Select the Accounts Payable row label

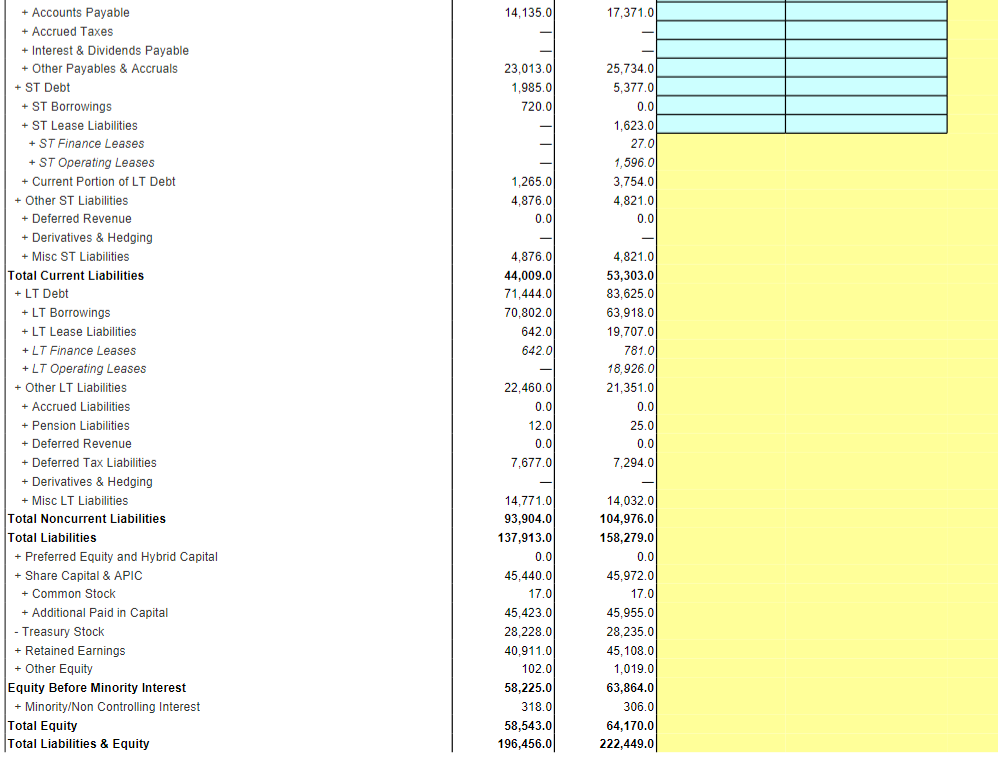tap(80, 13)
